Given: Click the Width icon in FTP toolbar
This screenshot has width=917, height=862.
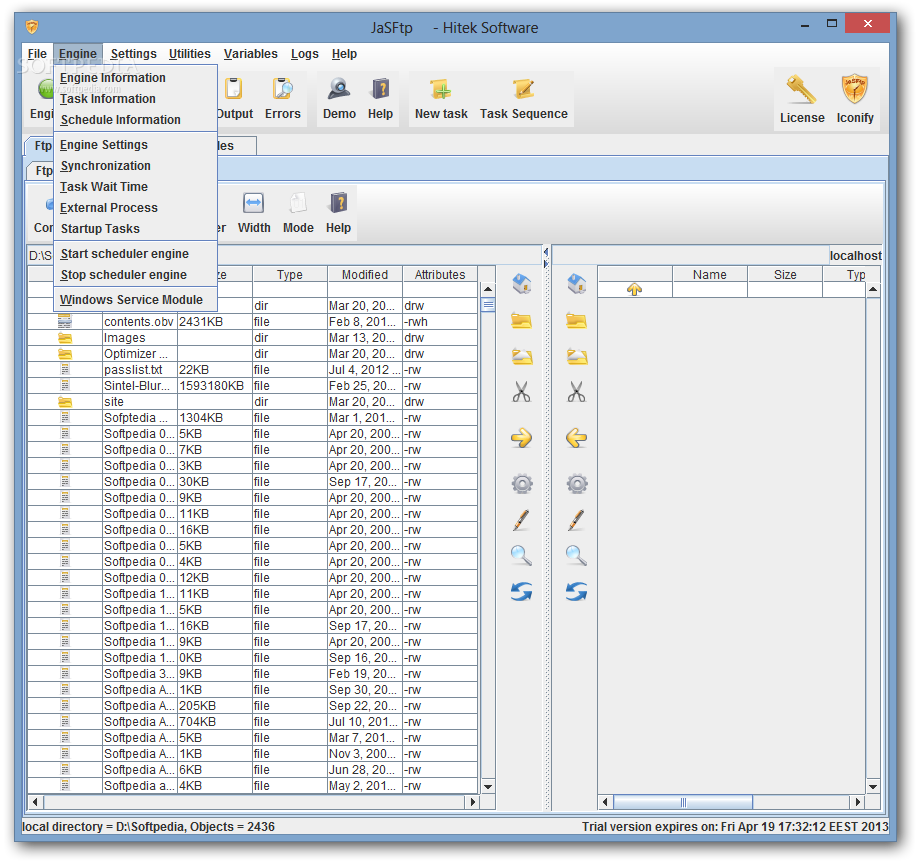Looking at the screenshot, I should click(254, 213).
